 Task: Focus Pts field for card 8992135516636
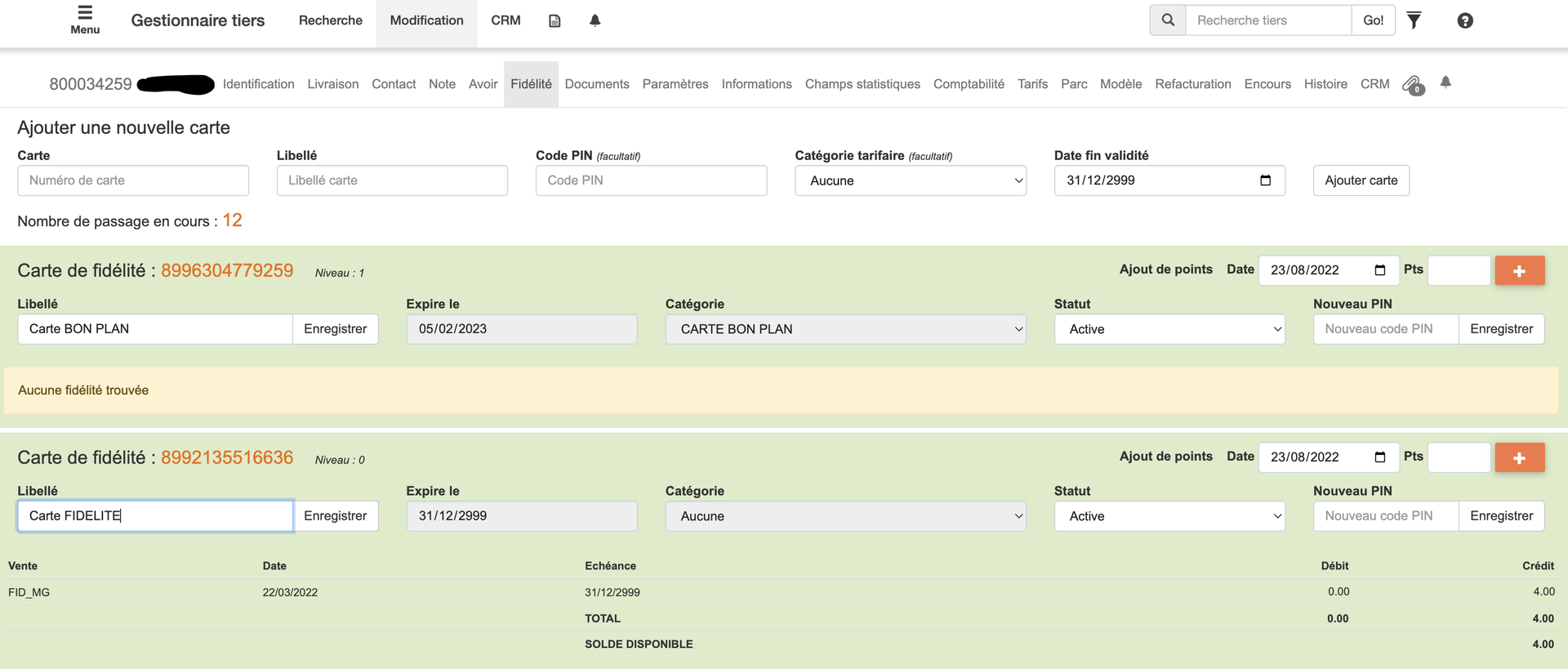point(1459,457)
